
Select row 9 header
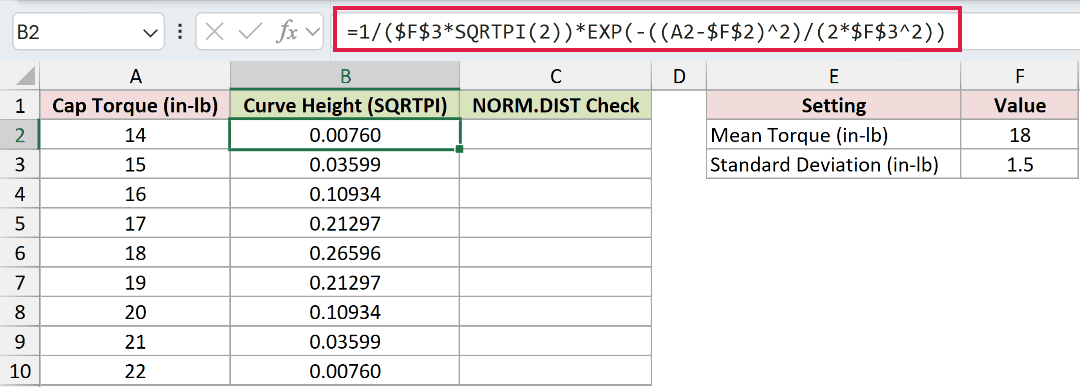pyautogui.click(x=20, y=342)
